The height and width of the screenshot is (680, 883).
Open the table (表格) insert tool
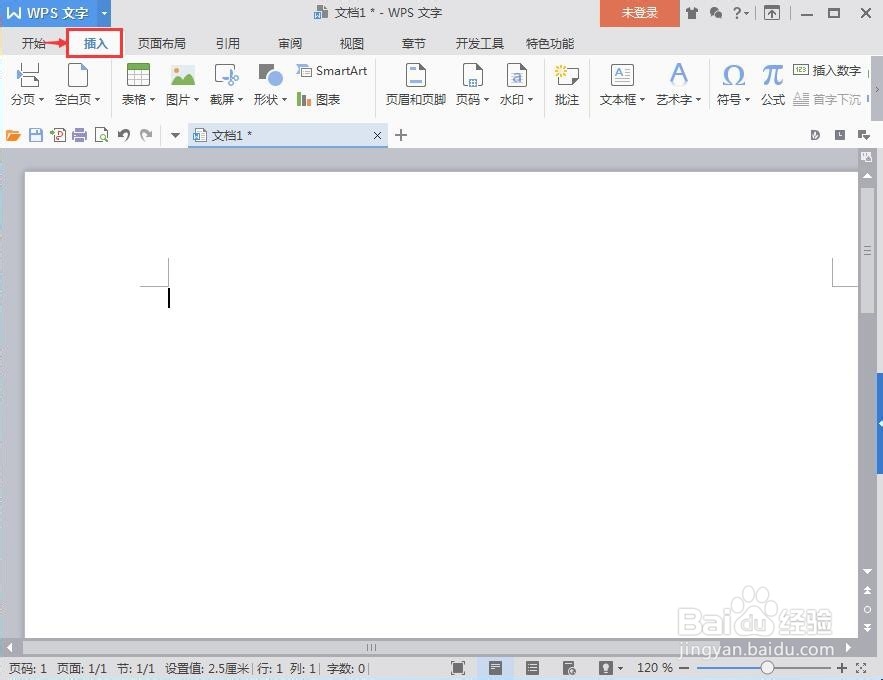[138, 84]
